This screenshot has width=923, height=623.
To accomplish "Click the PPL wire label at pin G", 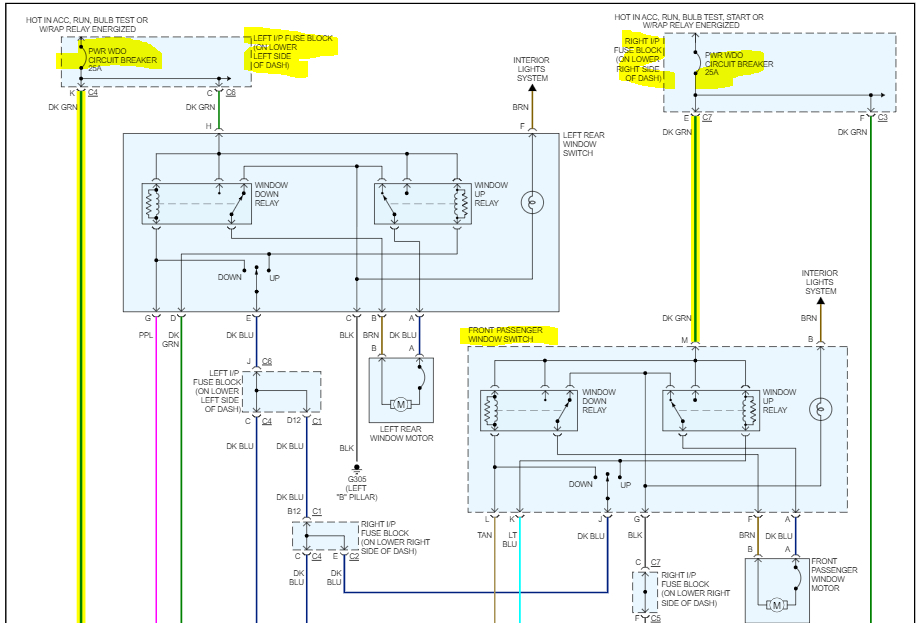I will 145,335.
